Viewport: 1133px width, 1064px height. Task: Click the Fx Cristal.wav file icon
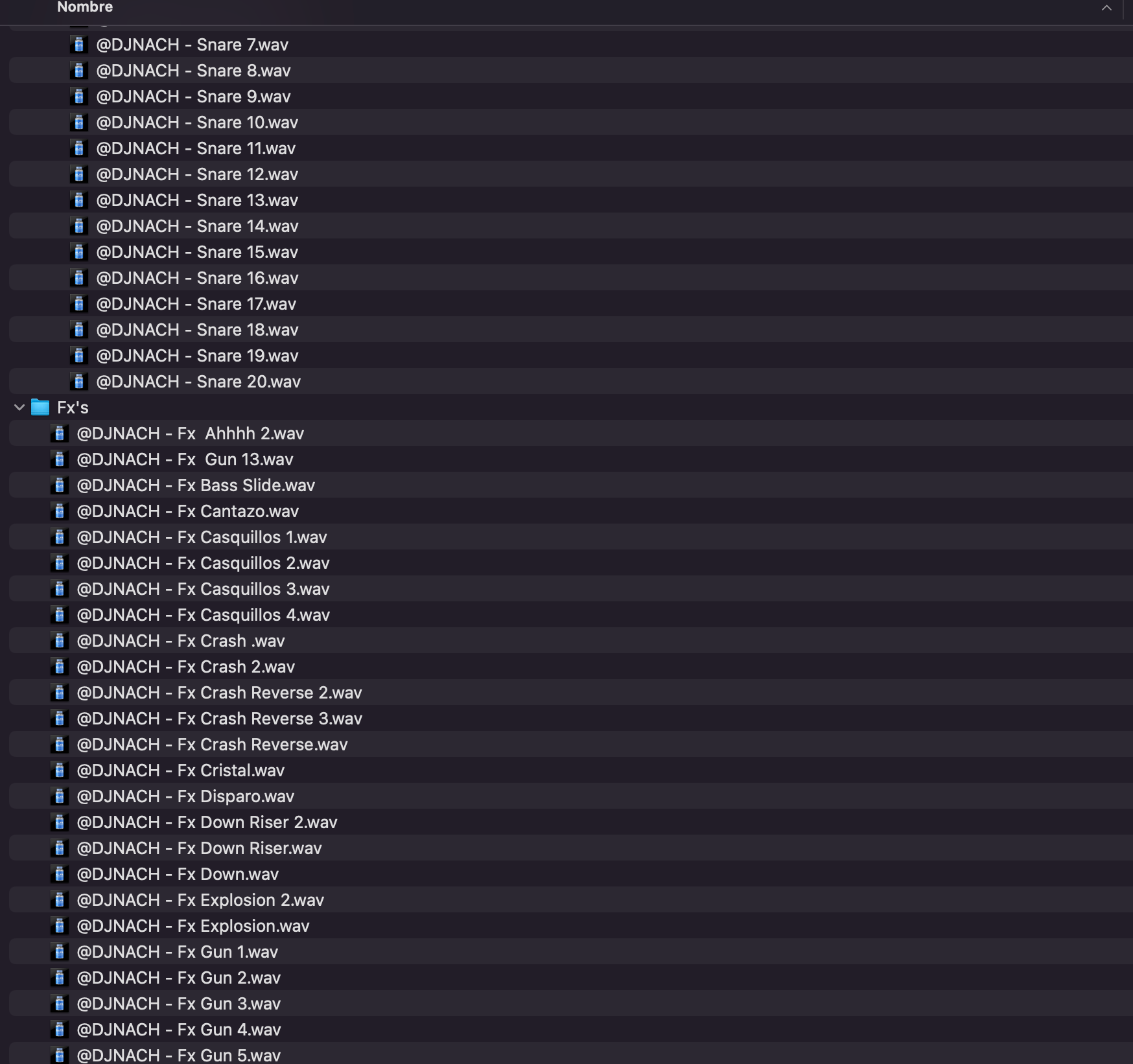[60, 770]
